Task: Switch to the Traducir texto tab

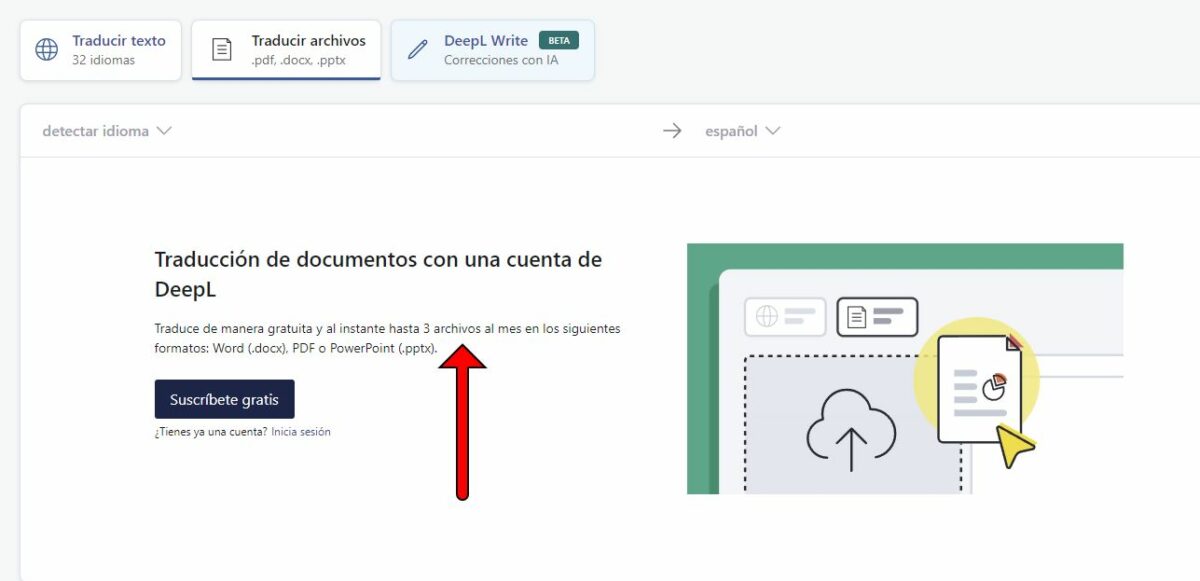Action: tap(101, 50)
